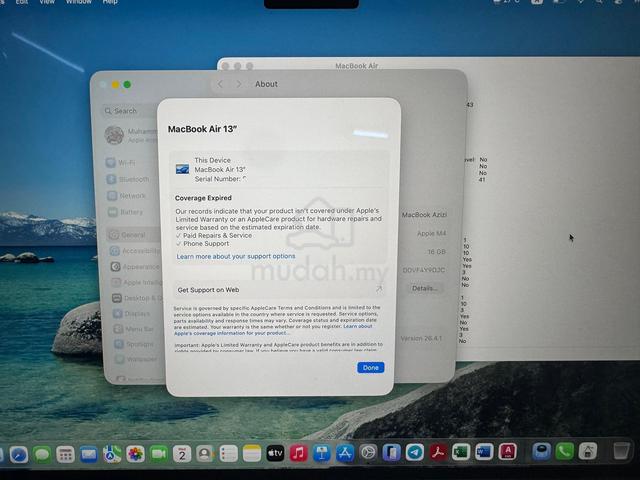Select Apple Intelligence in the sidebar

136,282
